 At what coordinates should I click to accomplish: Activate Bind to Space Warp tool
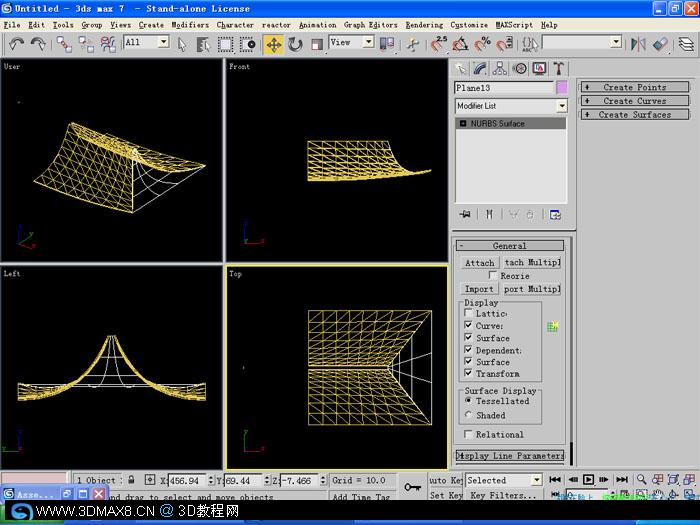coord(108,44)
